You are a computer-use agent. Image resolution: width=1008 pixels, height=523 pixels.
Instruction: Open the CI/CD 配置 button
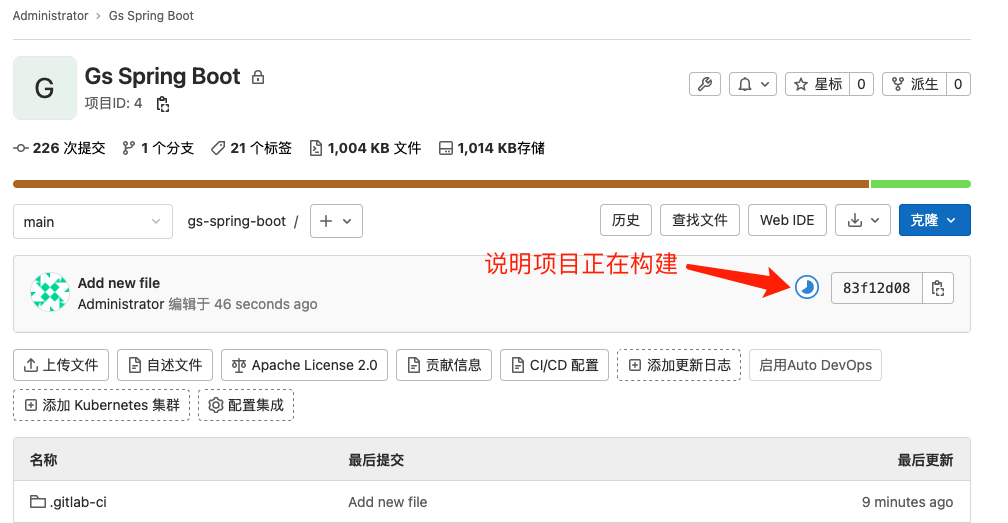click(x=554, y=365)
